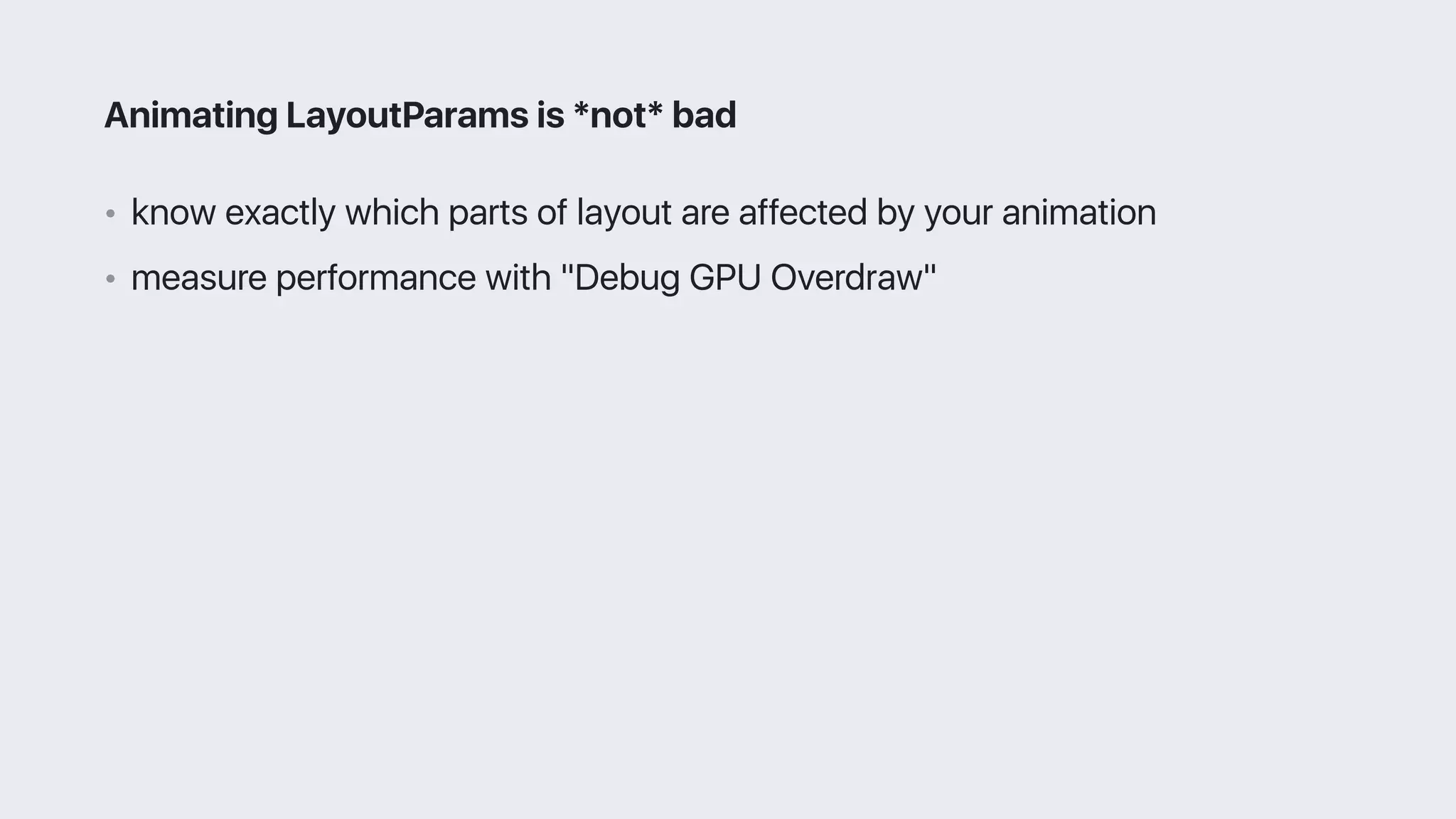Click the word "LayoutParams" in the heading

tap(407, 117)
